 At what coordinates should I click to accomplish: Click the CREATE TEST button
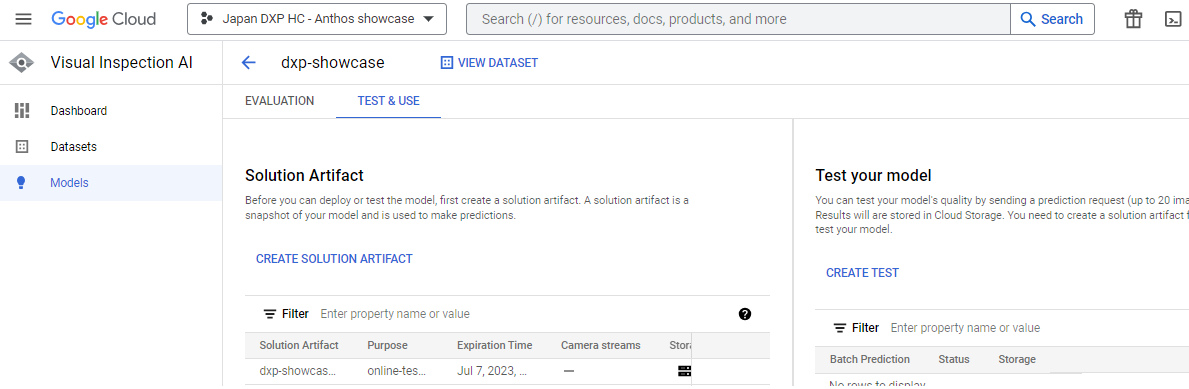(862, 273)
